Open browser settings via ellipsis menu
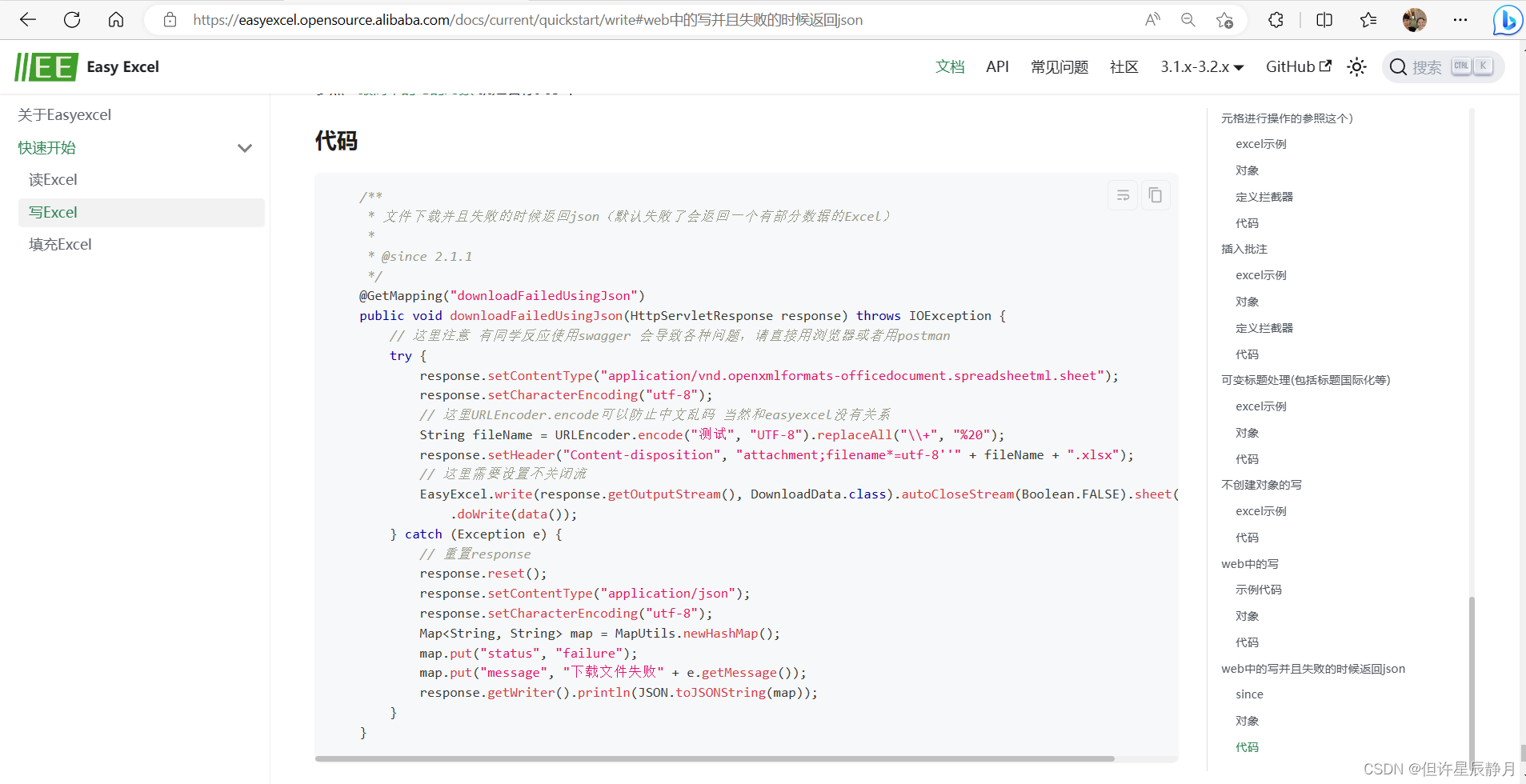This screenshot has width=1526, height=784. tap(1460, 19)
